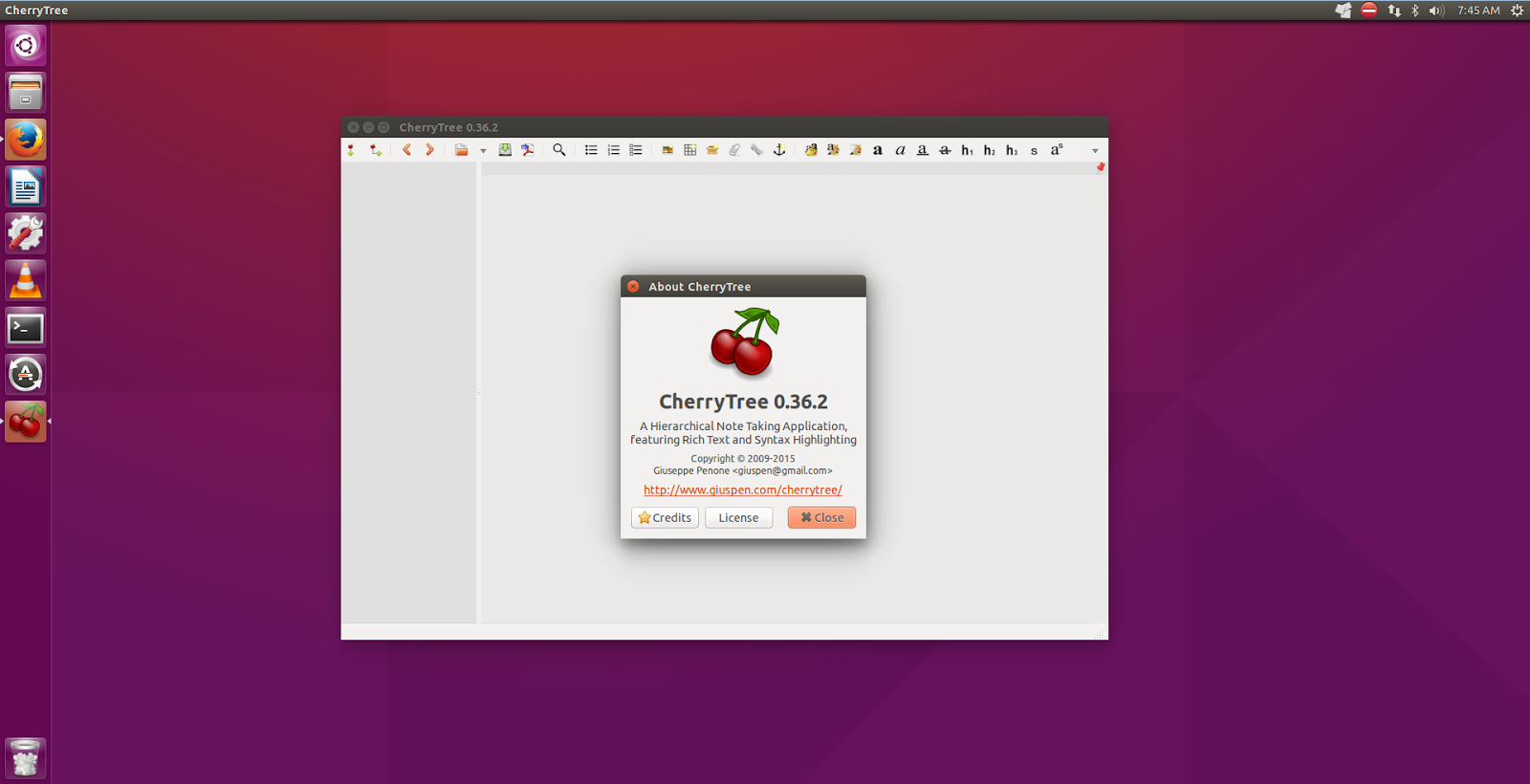This screenshot has width=1530, height=784.
Task: Toggle small text formatting
Action: [x=1034, y=150]
